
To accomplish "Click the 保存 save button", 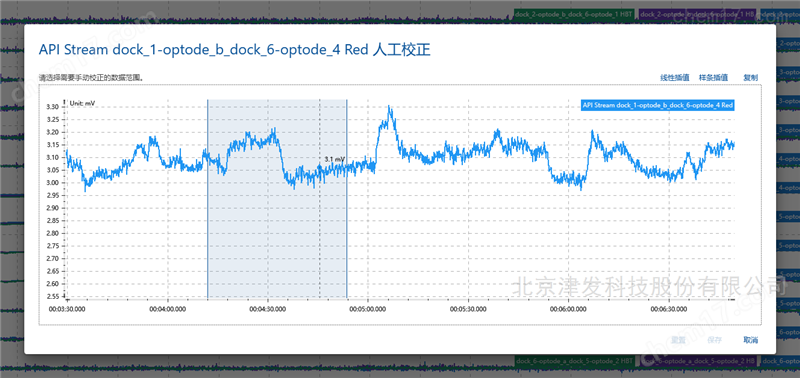I will 714,340.
